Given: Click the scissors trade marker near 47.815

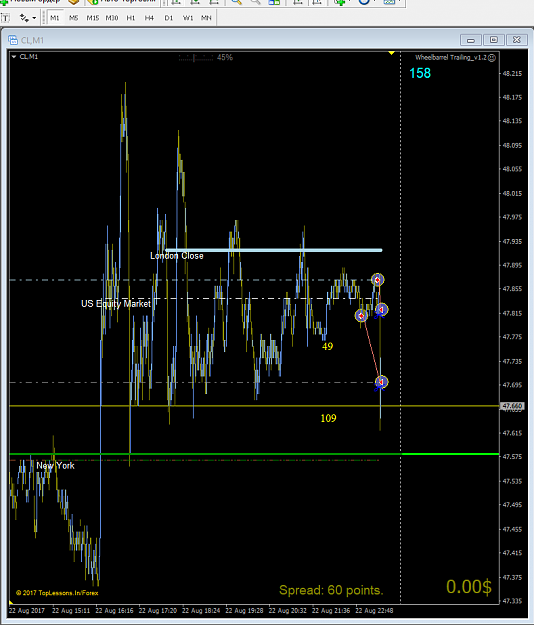Looking at the screenshot, I should 381,310.
